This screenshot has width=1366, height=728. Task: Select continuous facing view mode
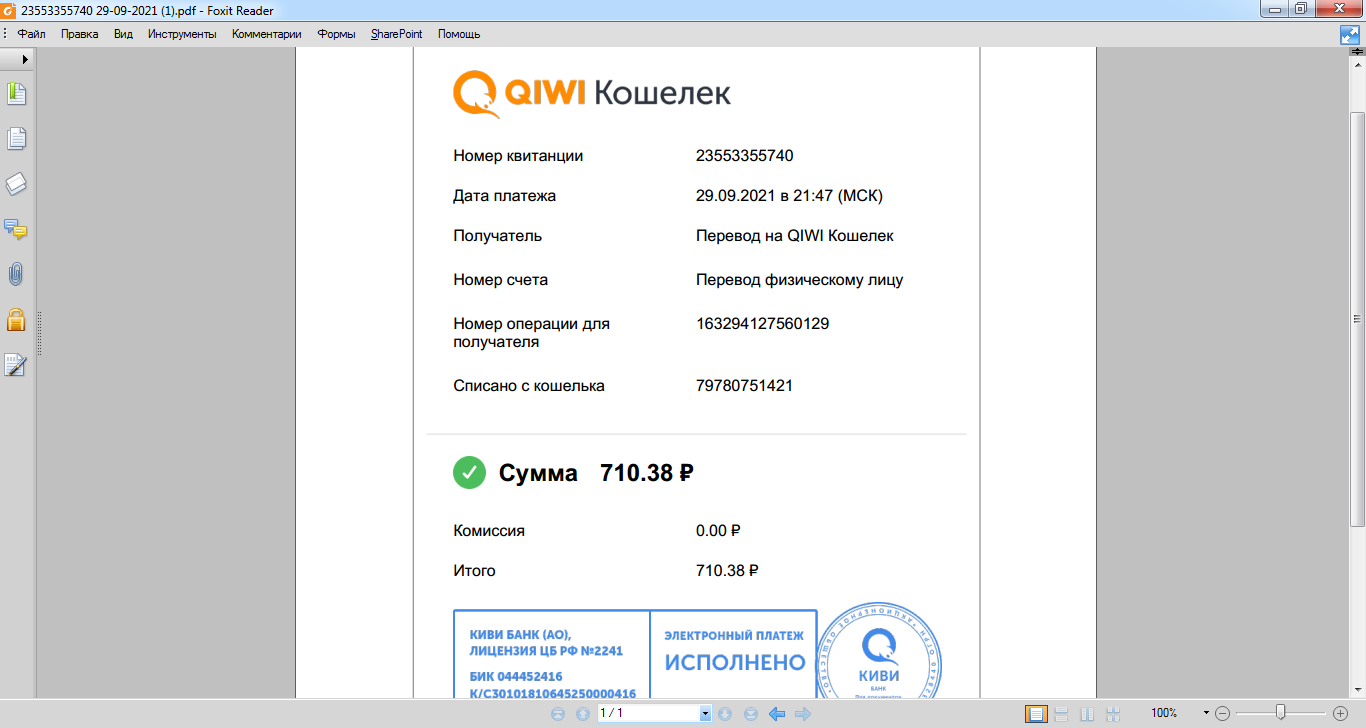1112,714
